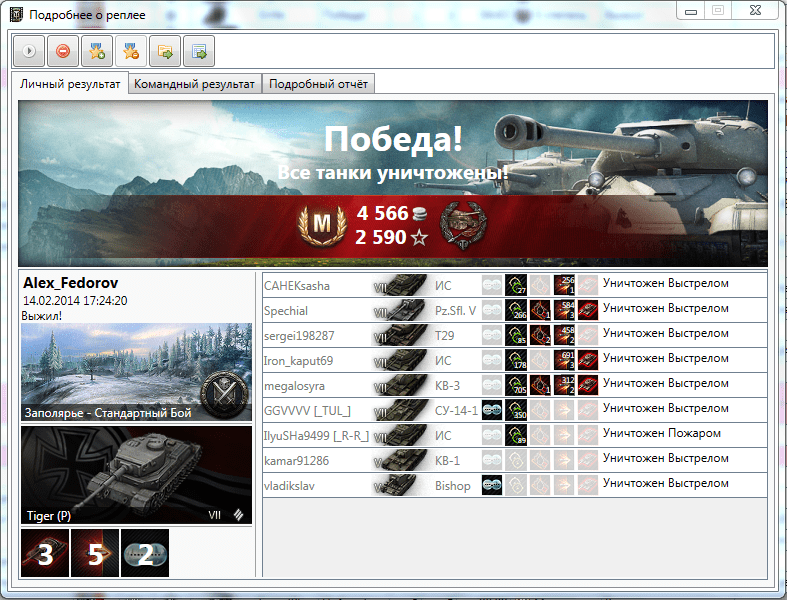Click spotting damage icon 89 in IlyuSHa9499 row

(x=515, y=435)
